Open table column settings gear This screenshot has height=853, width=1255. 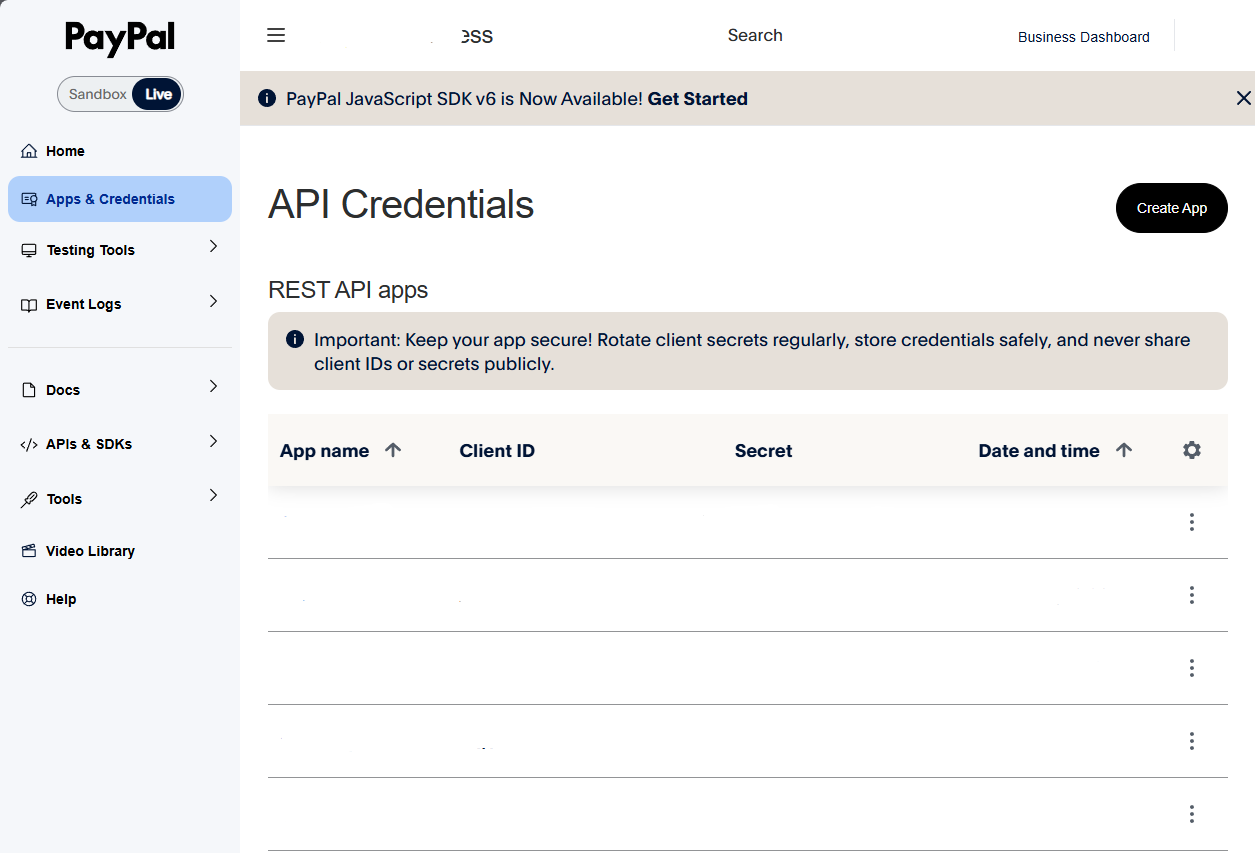(1191, 451)
